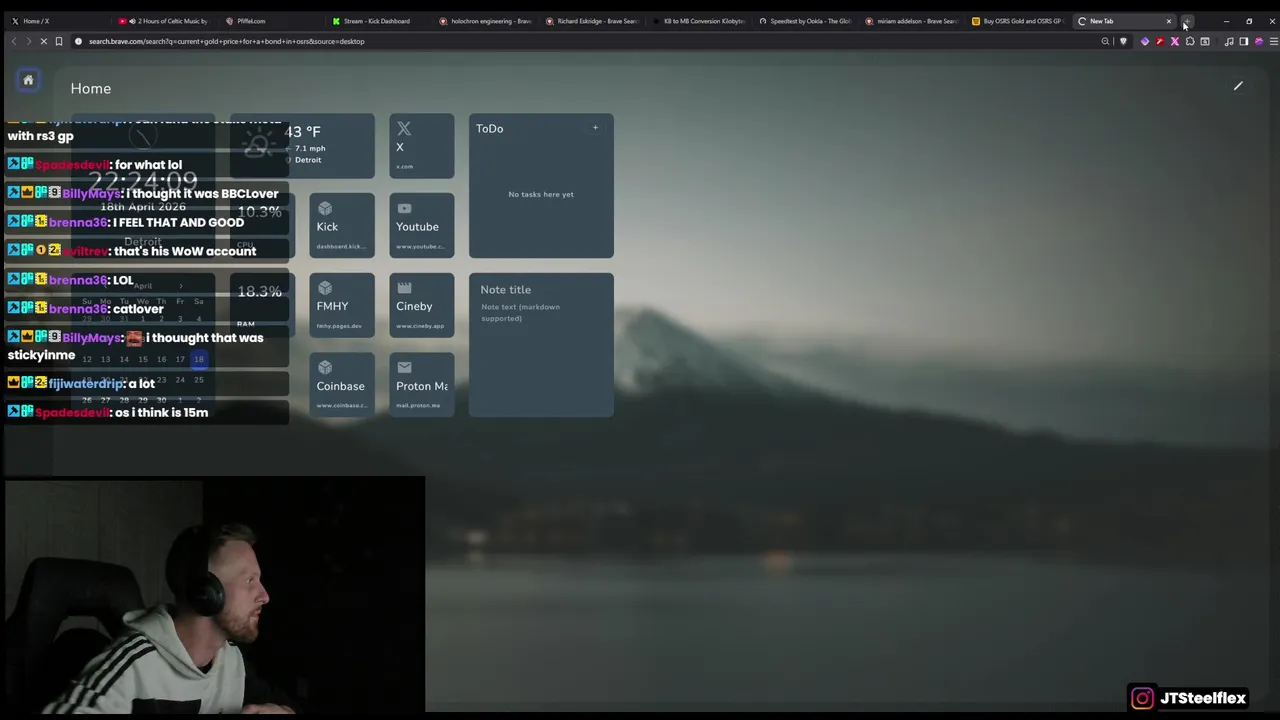The height and width of the screenshot is (720, 1280).
Task: Open the X bookmark tile
Action: point(422,146)
